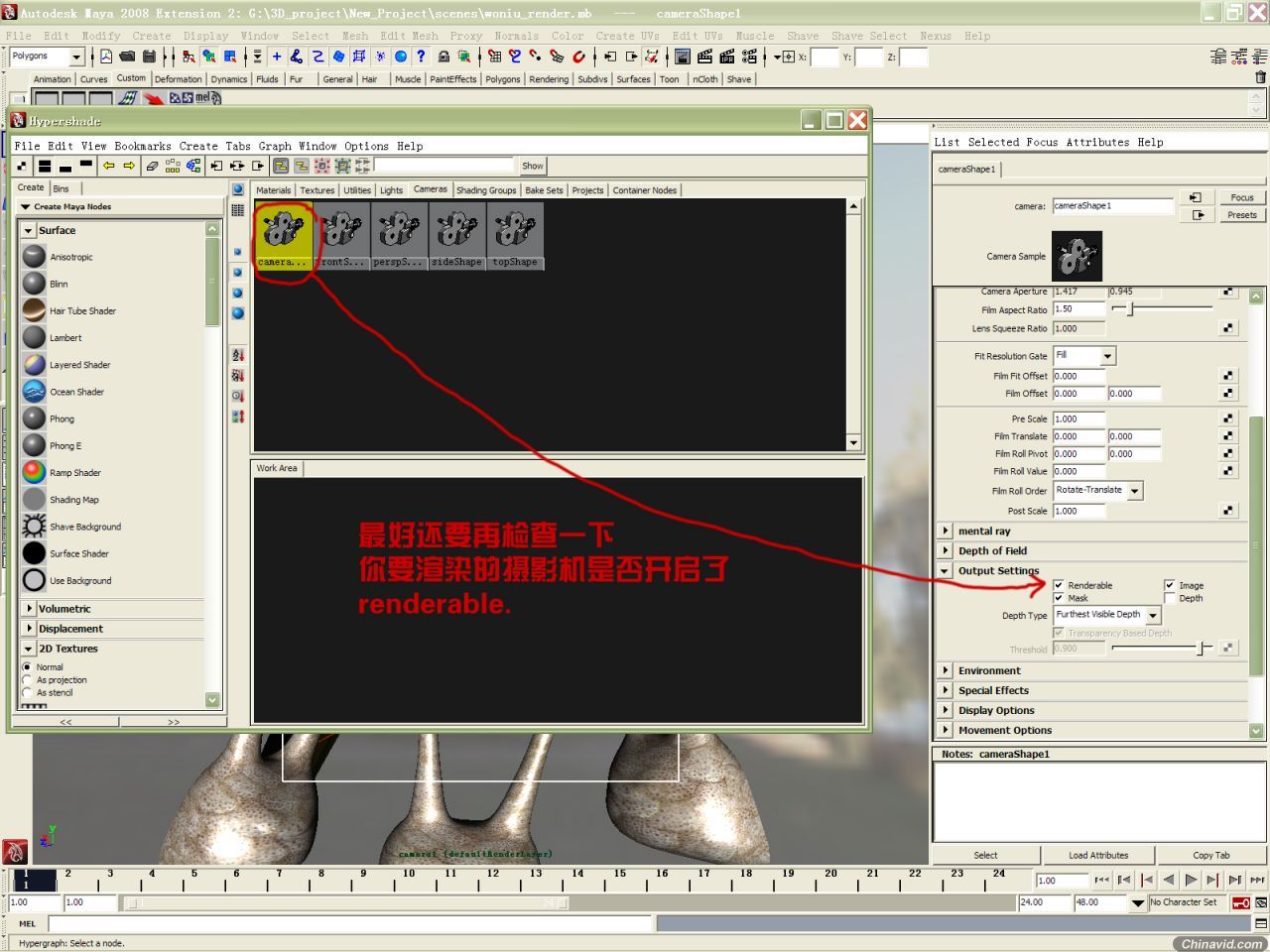This screenshot has height=952, width=1270.
Task: Click the Layered Shader node icon
Action: coord(34,364)
